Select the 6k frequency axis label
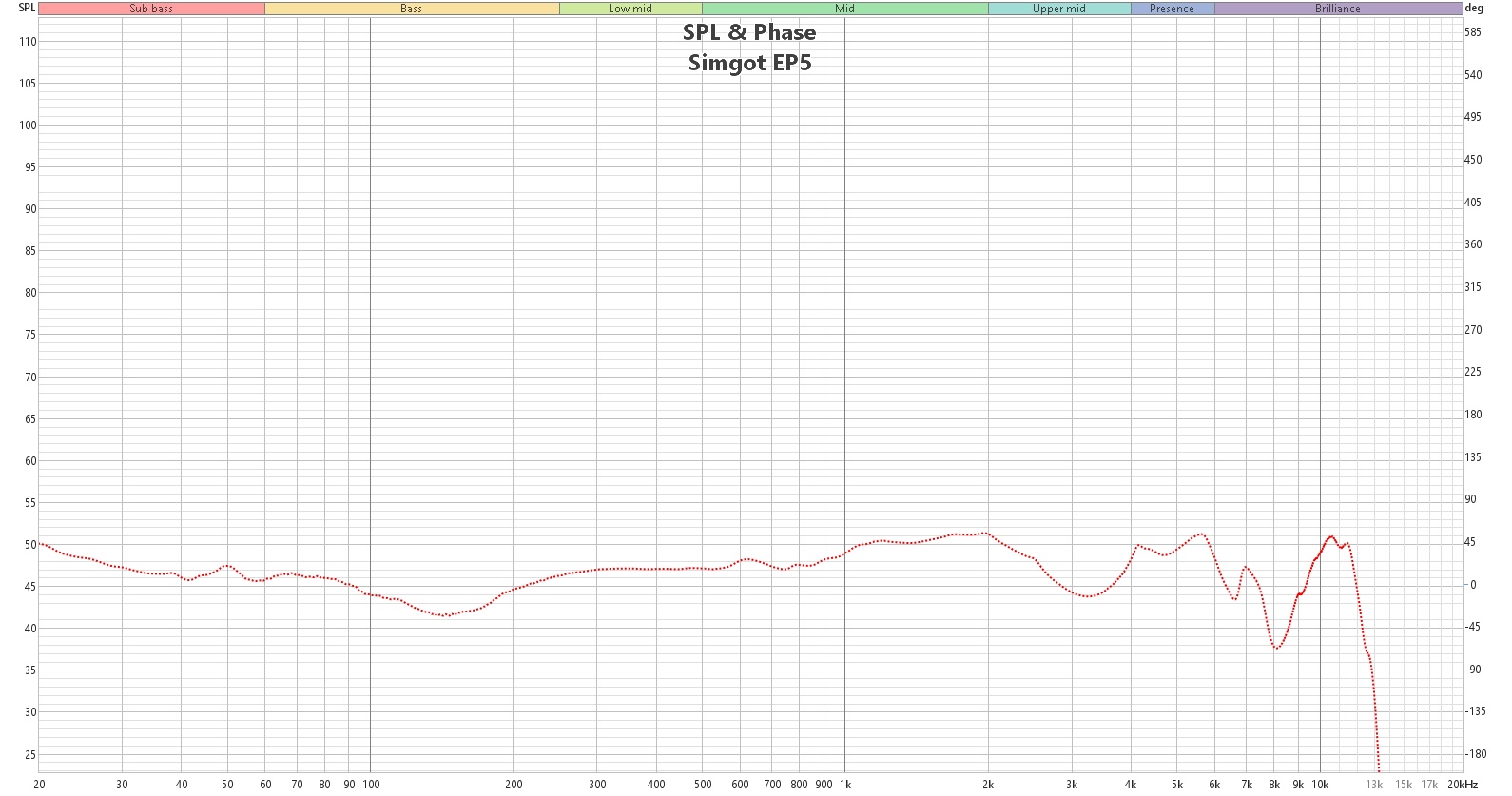Screen dimensions: 1512x796 (x=1214, y=785)
